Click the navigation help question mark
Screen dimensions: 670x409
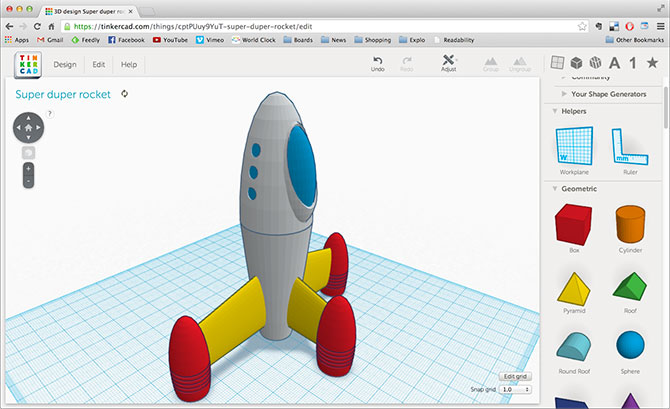50,114
